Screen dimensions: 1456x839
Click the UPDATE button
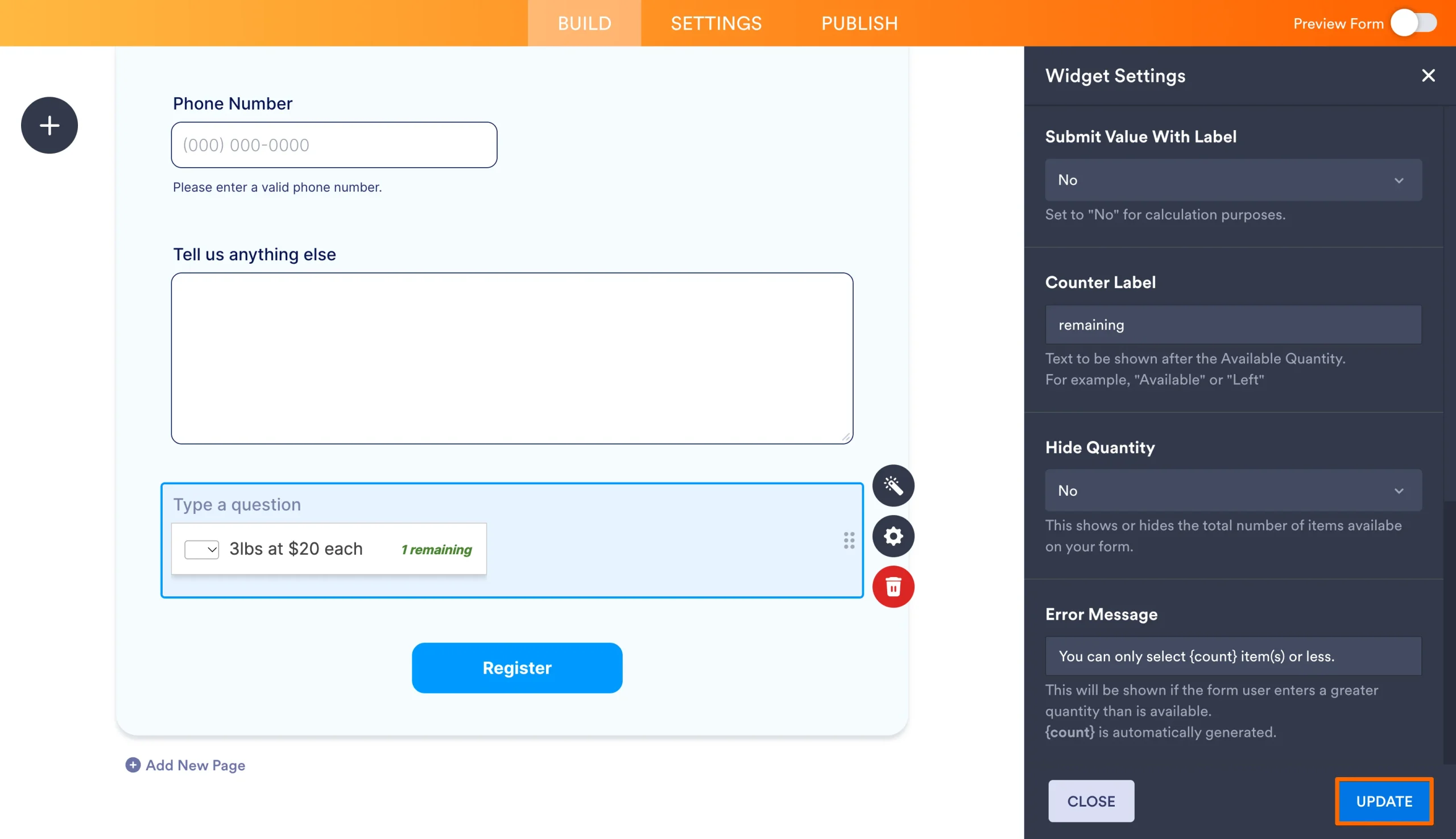[1384, 801]
